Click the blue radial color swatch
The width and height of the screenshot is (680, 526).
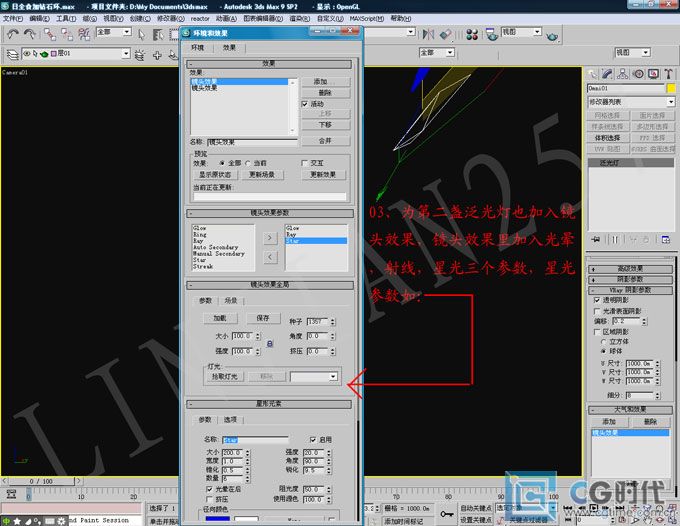[218, 519]
